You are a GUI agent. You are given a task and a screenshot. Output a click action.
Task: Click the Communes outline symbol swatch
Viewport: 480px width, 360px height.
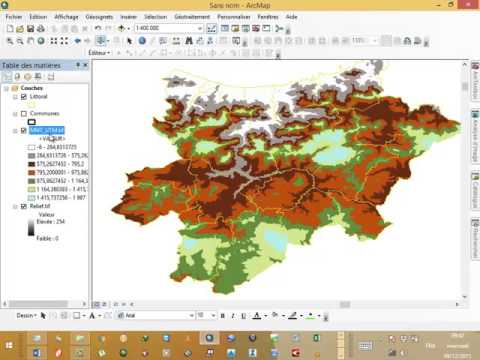32,122
